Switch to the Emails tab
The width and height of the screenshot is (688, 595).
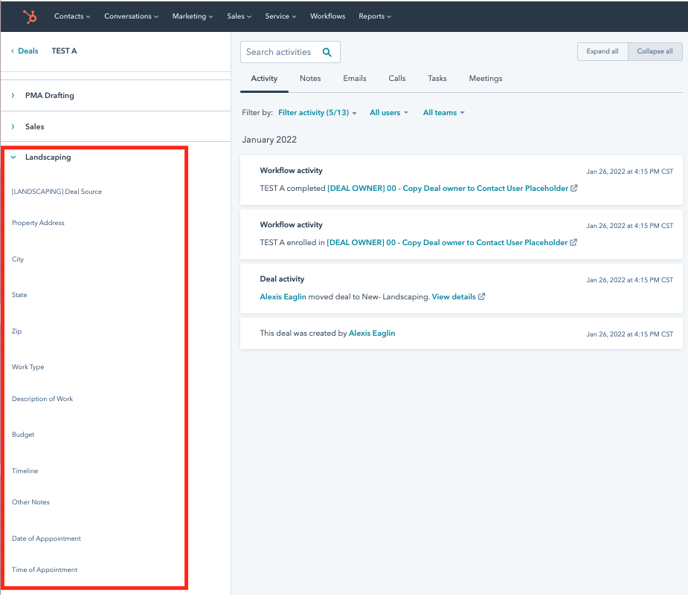pyautogui.click(x=355, y=79)
